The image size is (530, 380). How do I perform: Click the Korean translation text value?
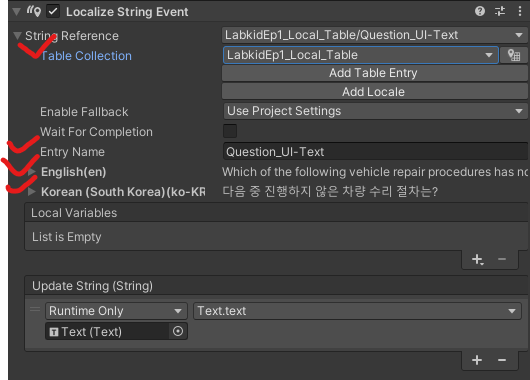pos(330,192)
